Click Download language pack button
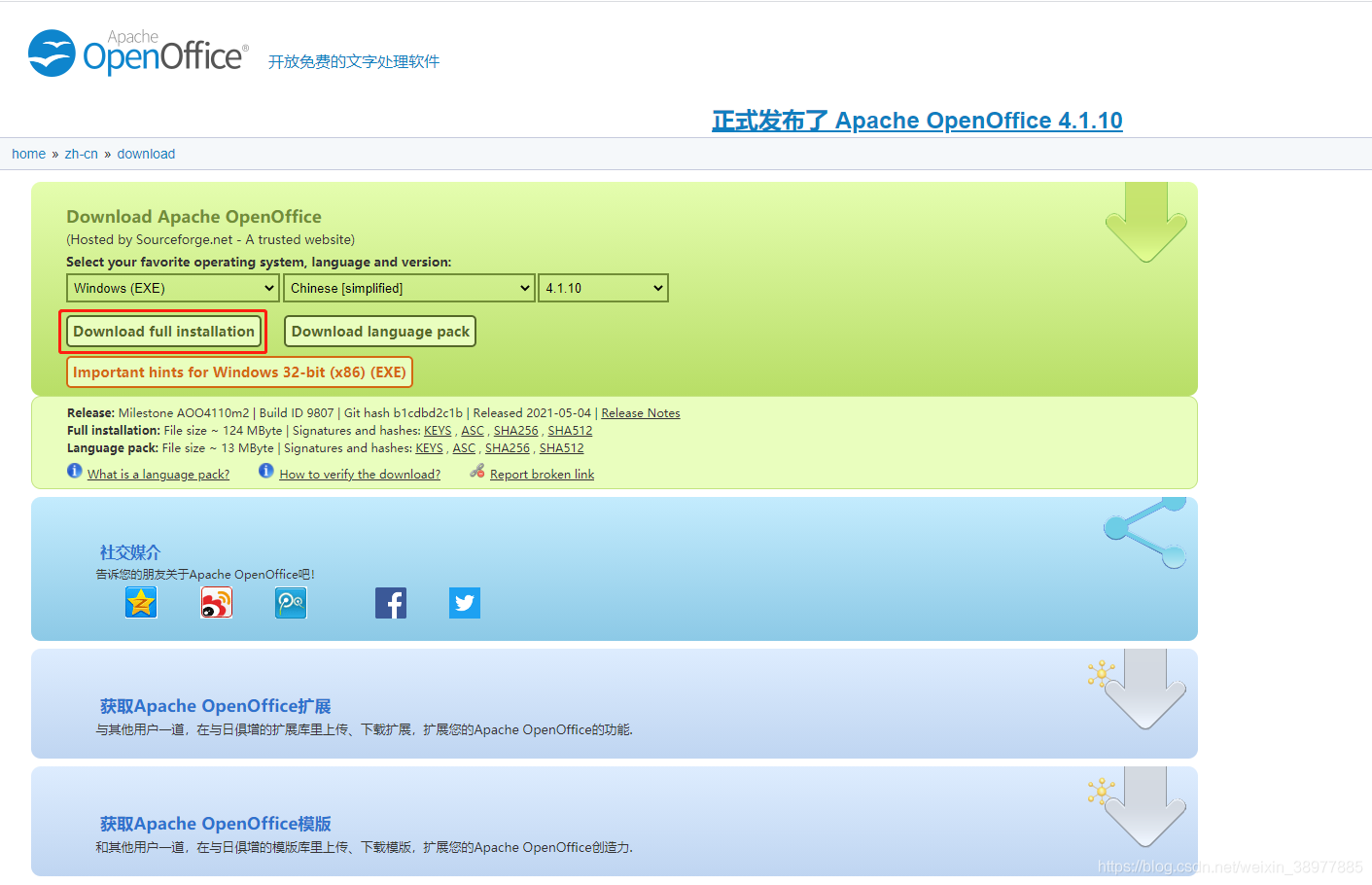This screenshot has height=885, width=1372. pyautogui.click(x=380, y=332)
